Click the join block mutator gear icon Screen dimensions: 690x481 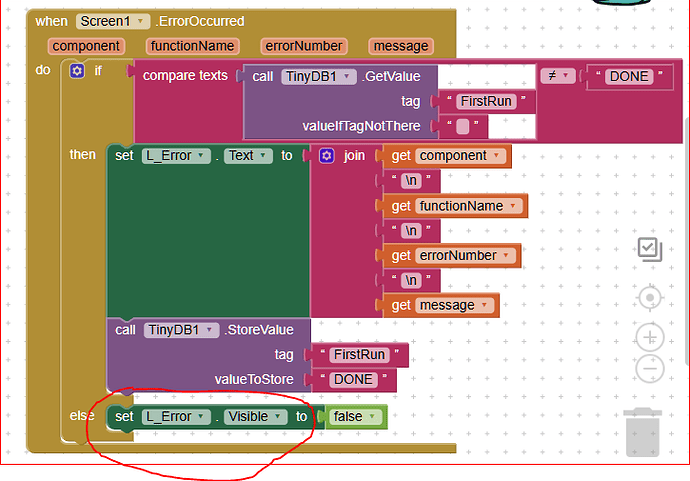327,155
